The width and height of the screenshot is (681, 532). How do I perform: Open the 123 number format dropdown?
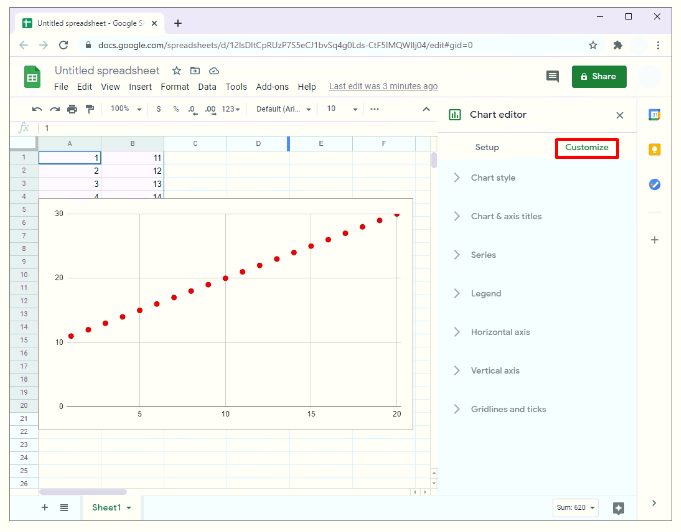pyautogui.click(x=231, y=109)
